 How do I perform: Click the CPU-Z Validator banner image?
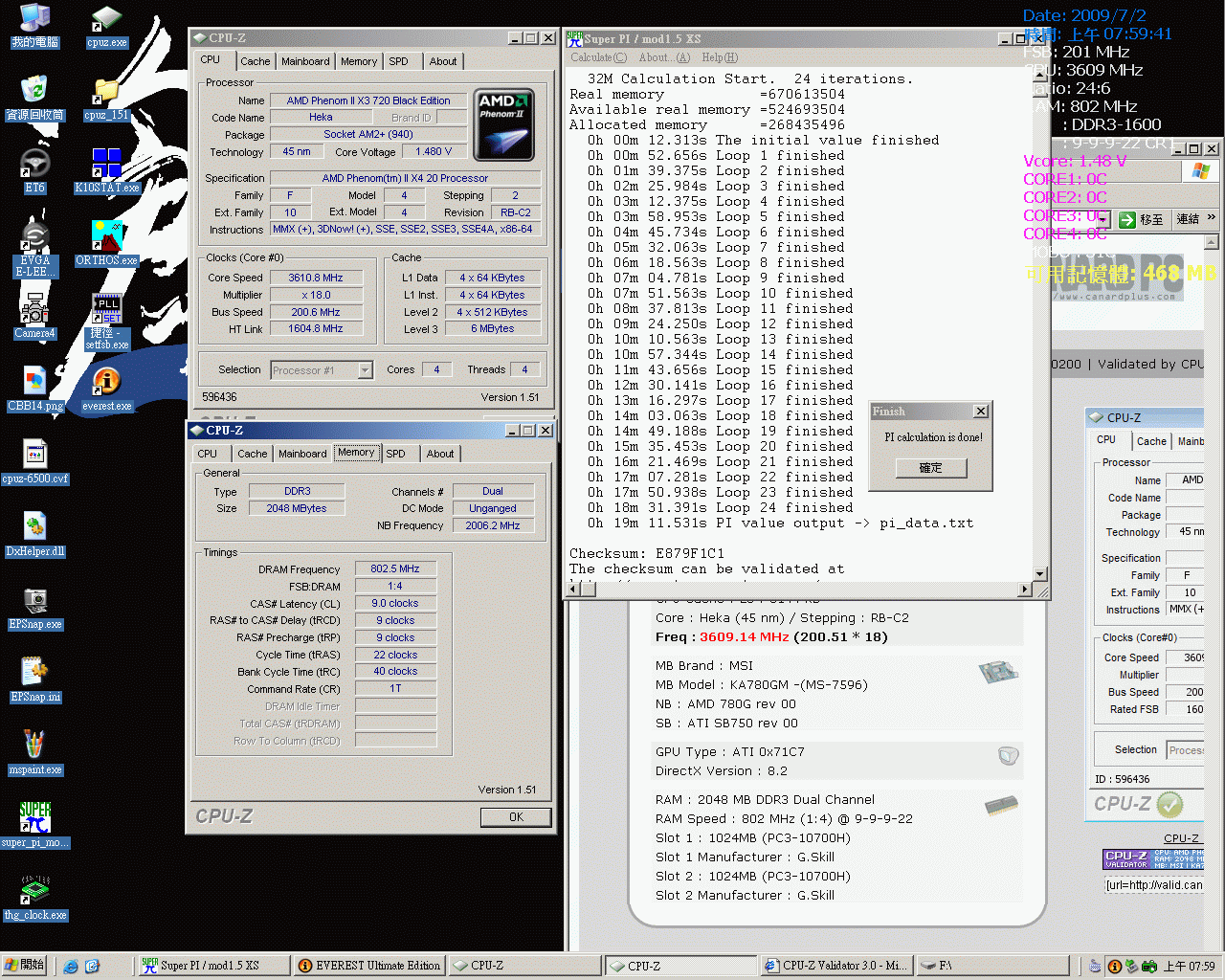(1153, 858)
